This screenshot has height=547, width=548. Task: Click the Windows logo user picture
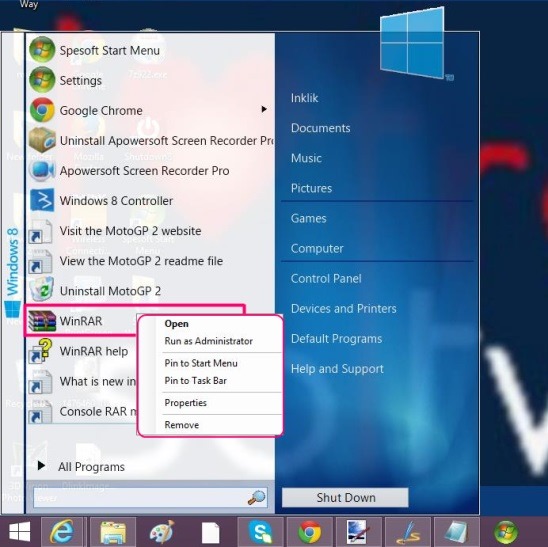click(413, 44)
